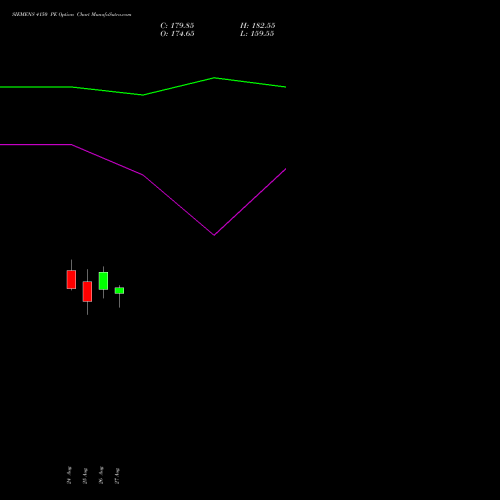
Task: Click the open value O: 174.65
Action: 177,34
